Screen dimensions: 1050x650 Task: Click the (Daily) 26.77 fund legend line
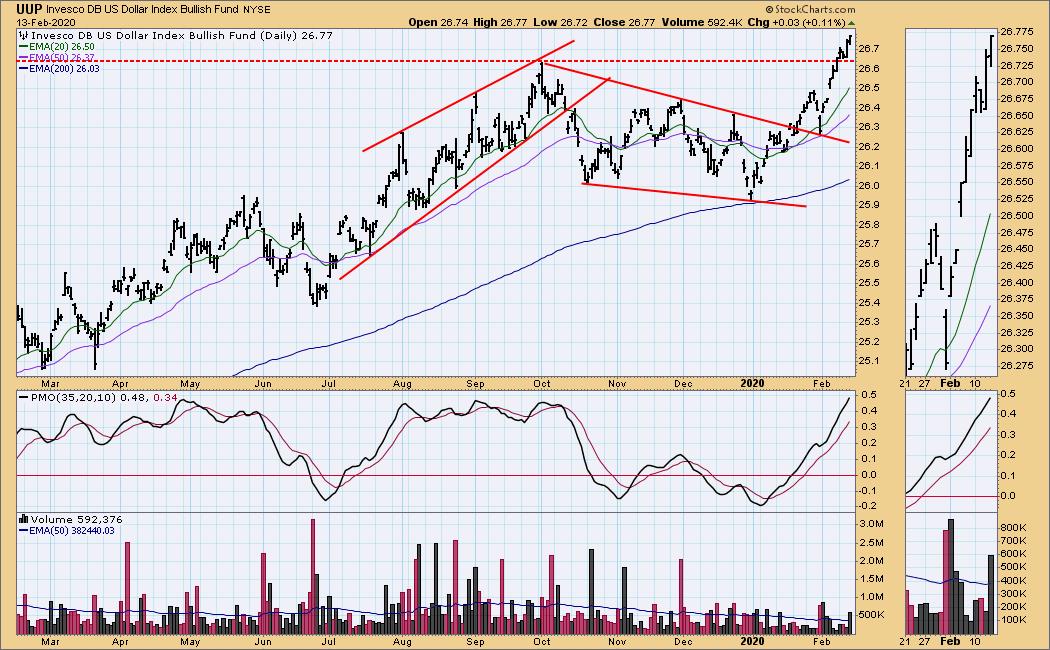tap(181, 35)
